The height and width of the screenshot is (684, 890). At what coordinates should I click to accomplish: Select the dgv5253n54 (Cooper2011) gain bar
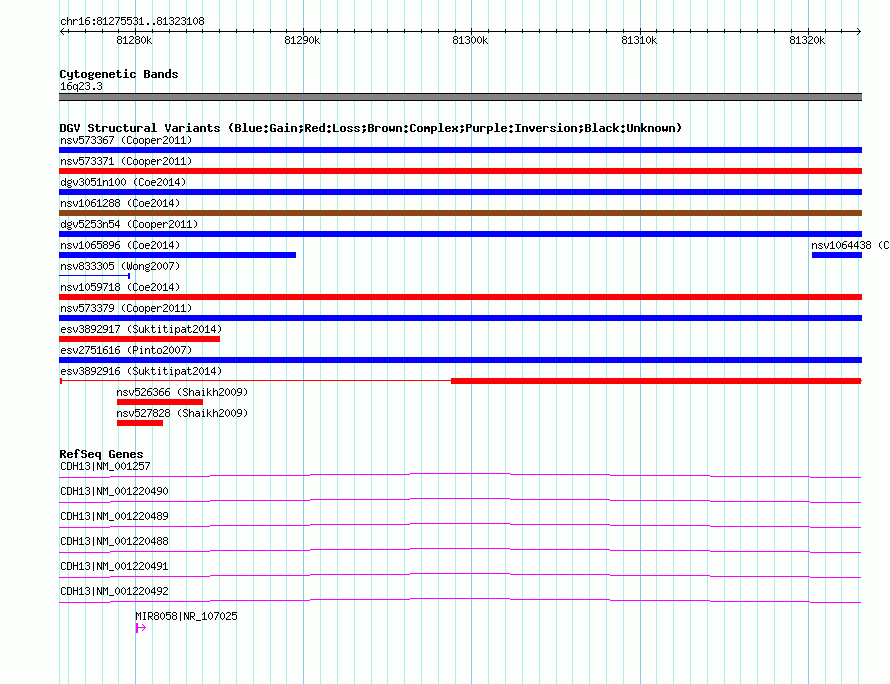pyautogui.click(x=460, y=234)
